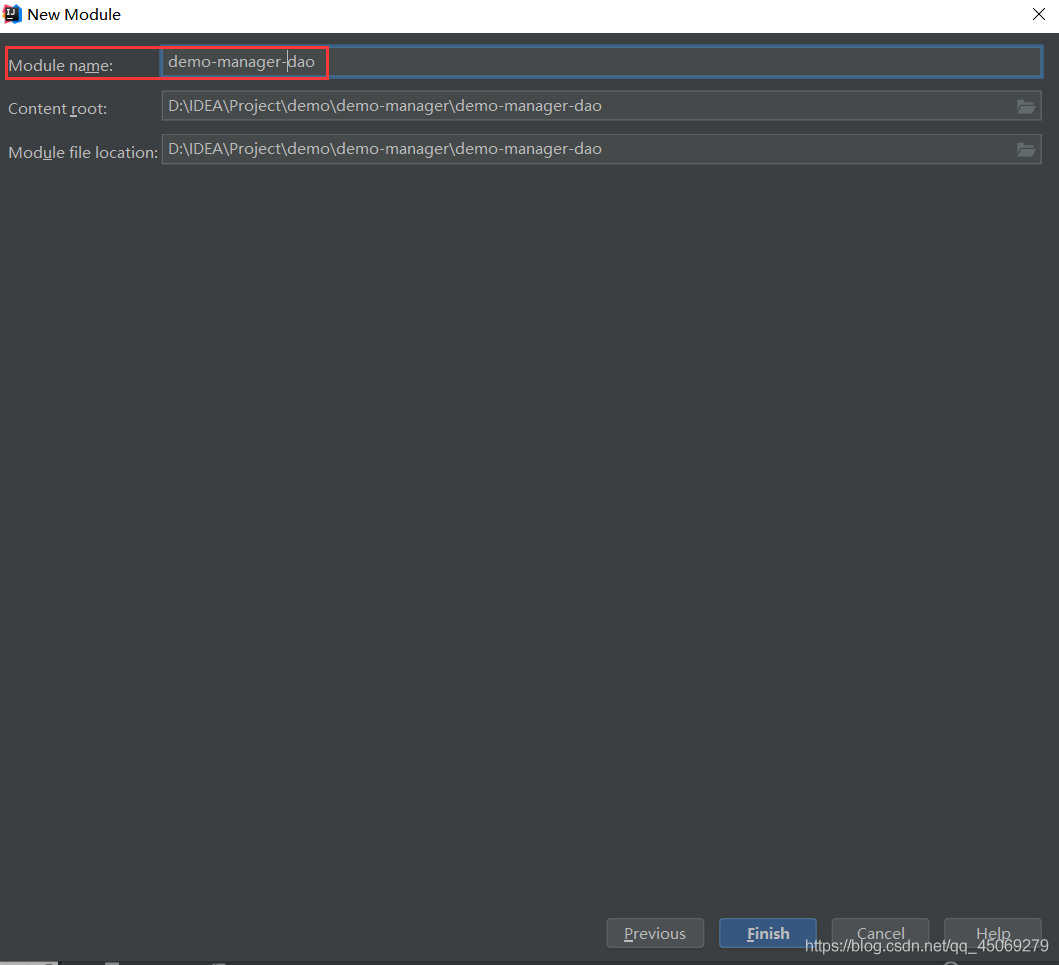
Task: Click the Previous button
Action: point(655,933)
